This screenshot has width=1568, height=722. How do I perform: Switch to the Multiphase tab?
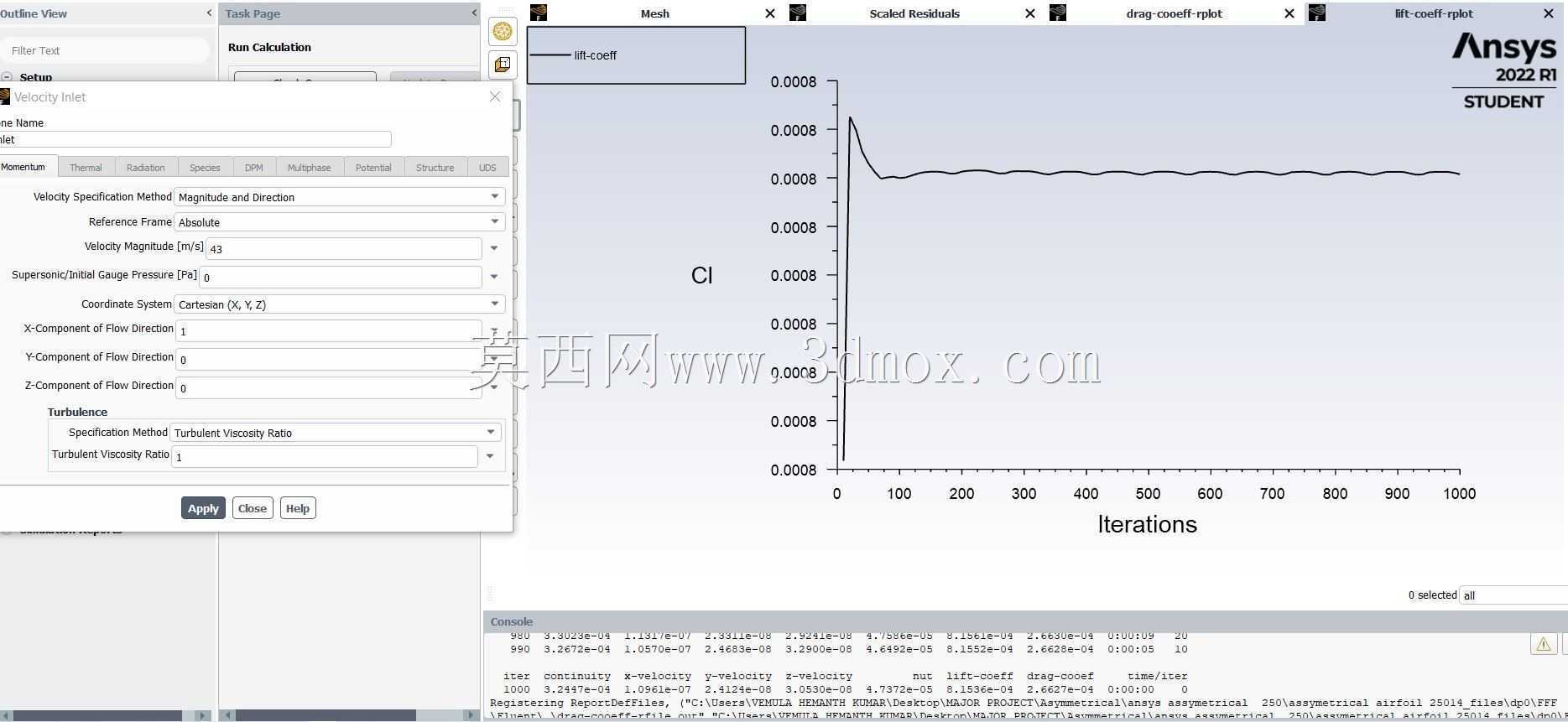click(309, 167)
